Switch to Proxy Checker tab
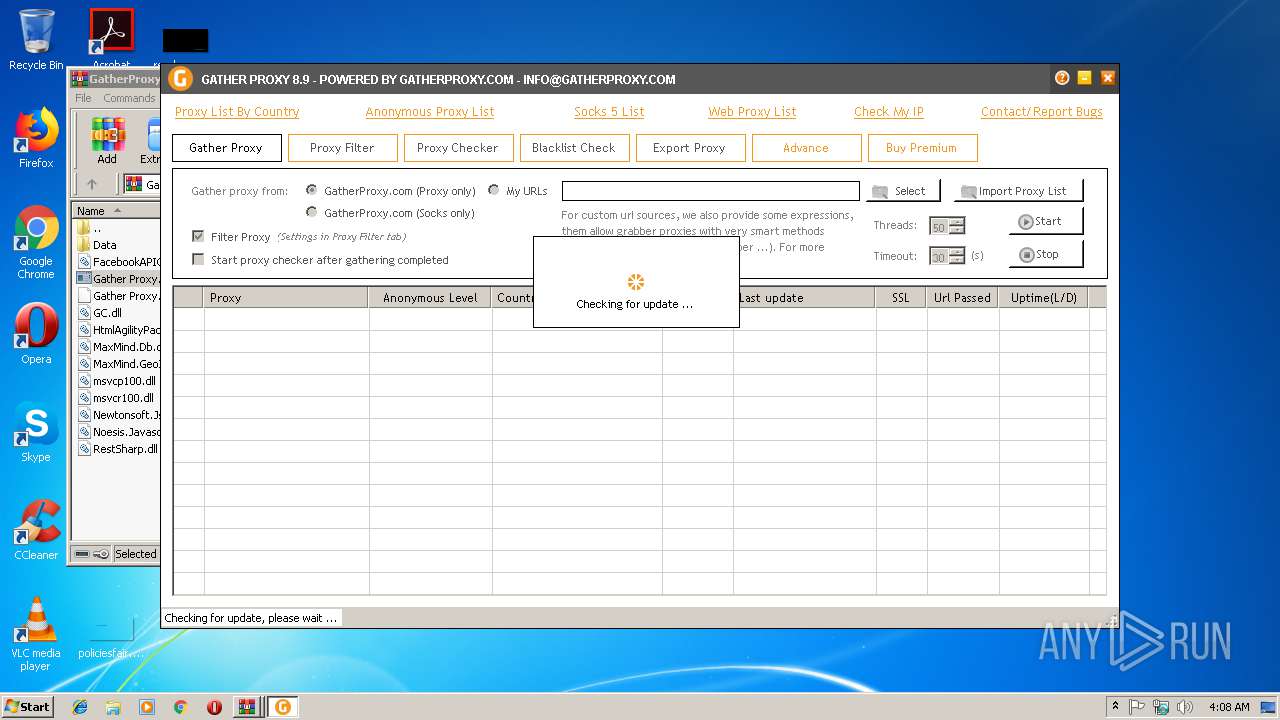 pos(458,148)
